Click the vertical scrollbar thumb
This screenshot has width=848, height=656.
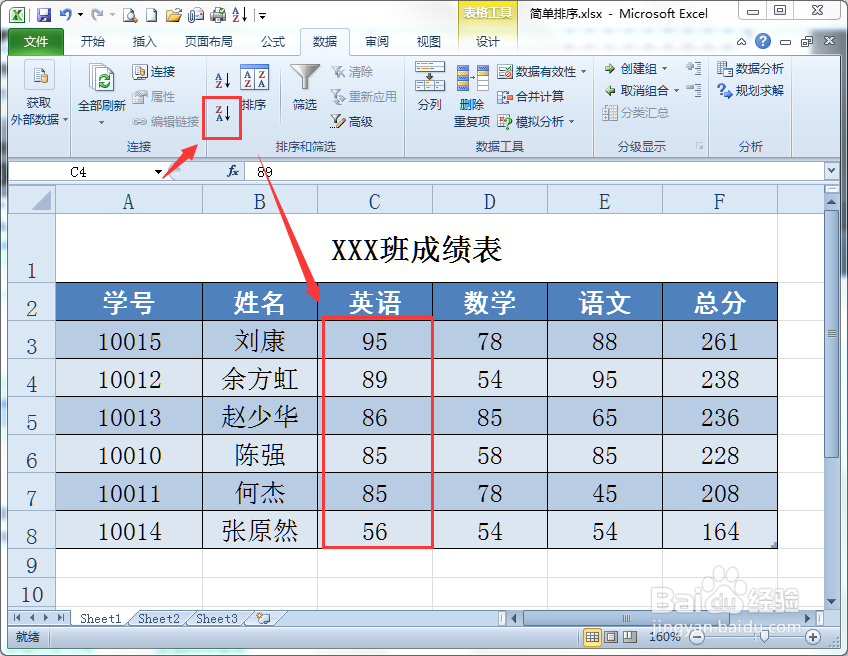coord(831,333)
